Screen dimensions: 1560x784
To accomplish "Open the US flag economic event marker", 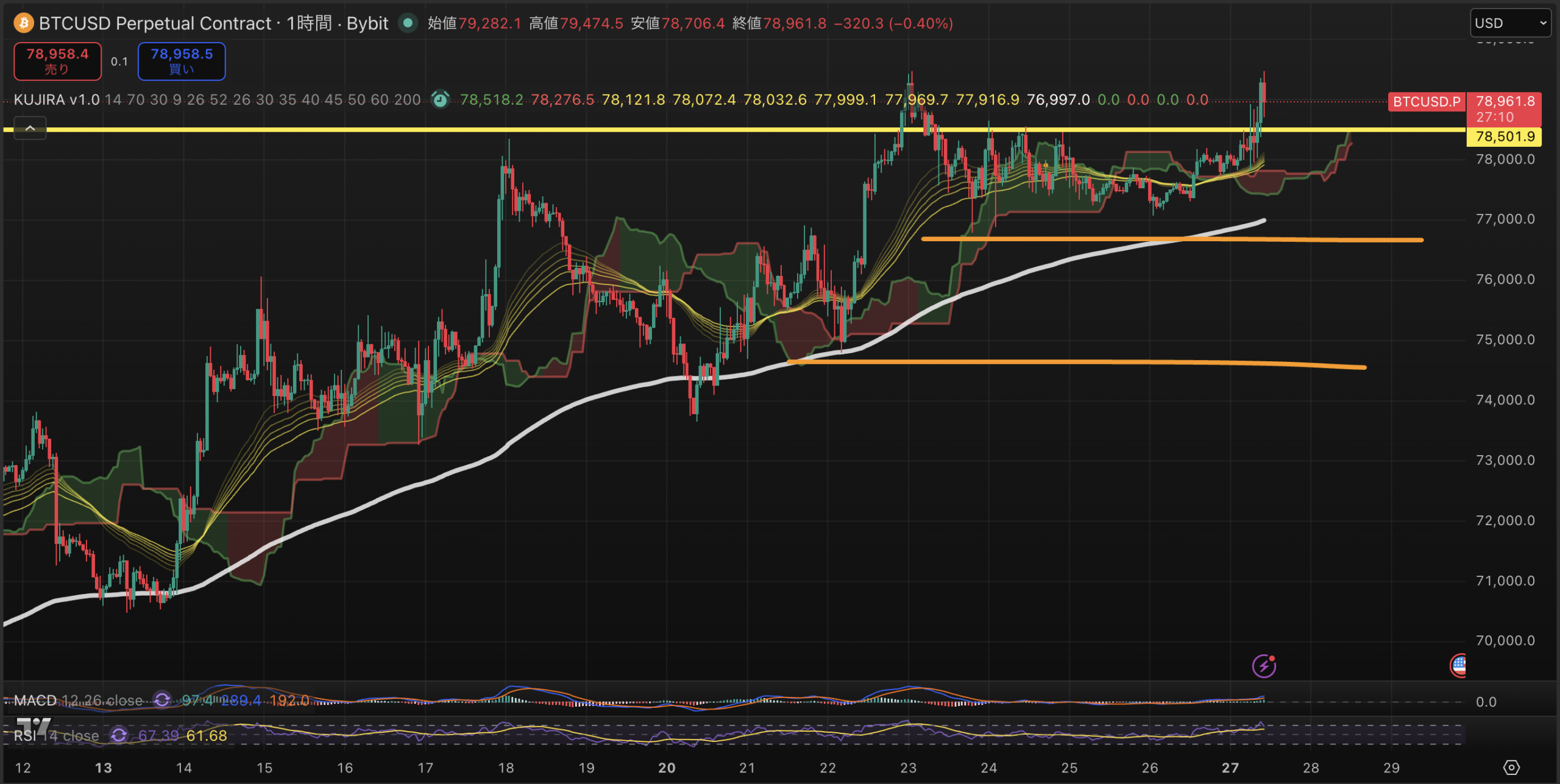I will [1458, 666].
